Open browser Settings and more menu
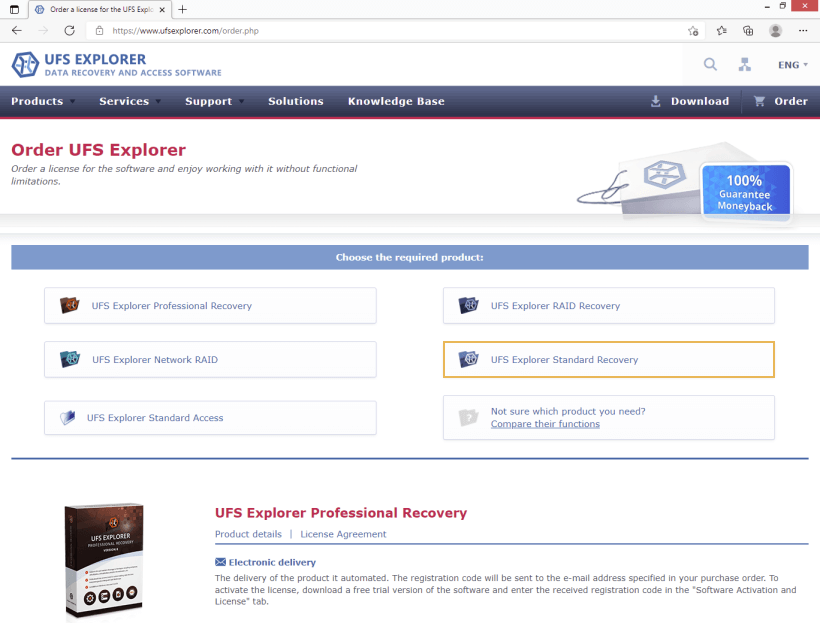The image size is (820, 623). 803,30
